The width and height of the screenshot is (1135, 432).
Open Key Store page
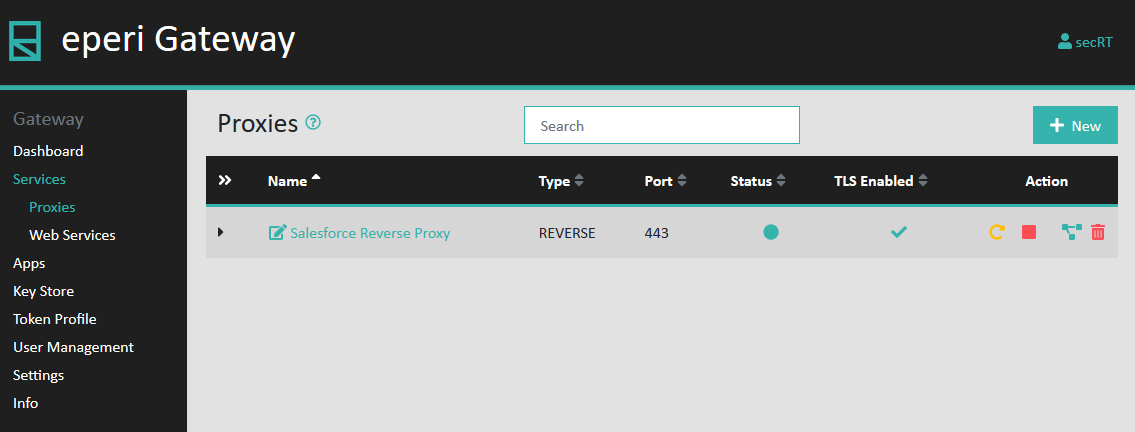[x=43, y=291]
